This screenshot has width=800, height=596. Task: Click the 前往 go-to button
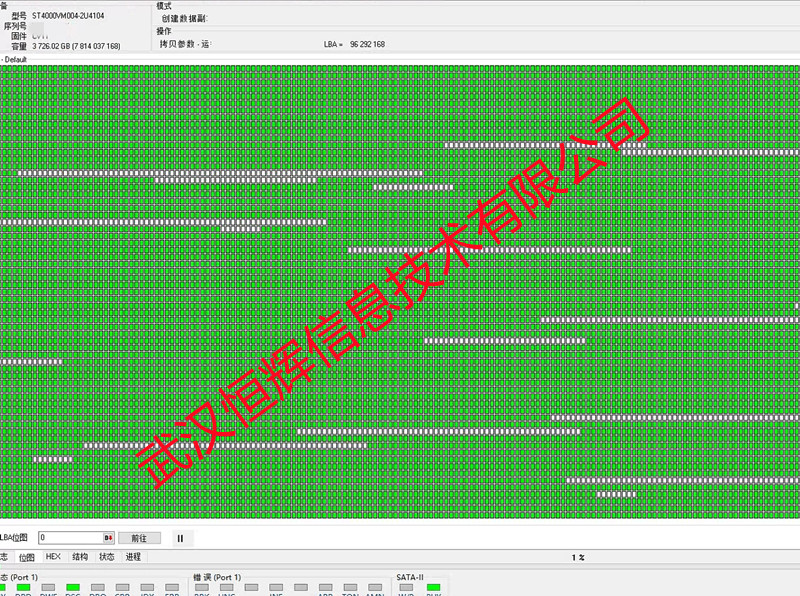click(x=139, y=538)
